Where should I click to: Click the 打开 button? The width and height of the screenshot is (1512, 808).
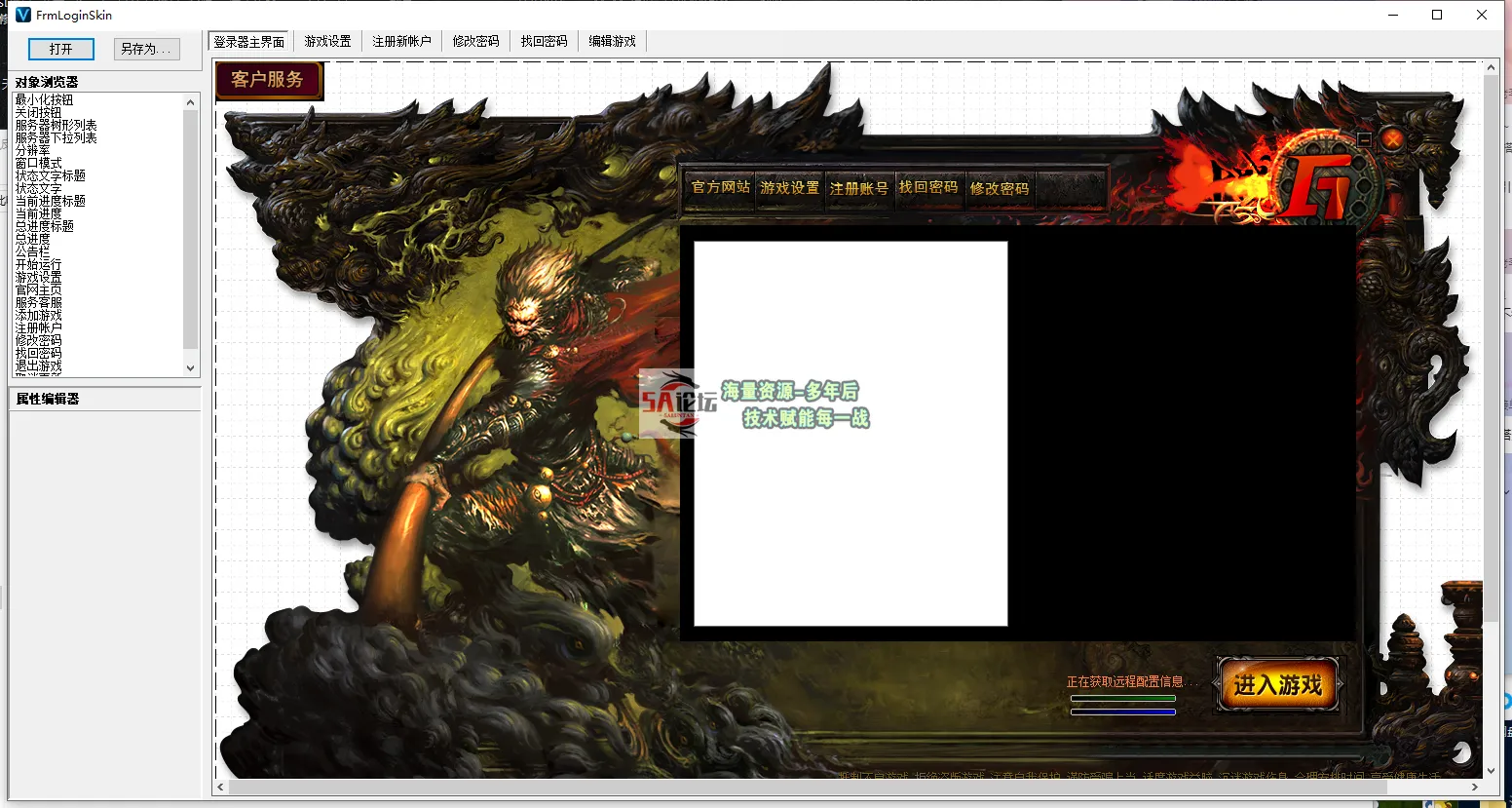60,49
